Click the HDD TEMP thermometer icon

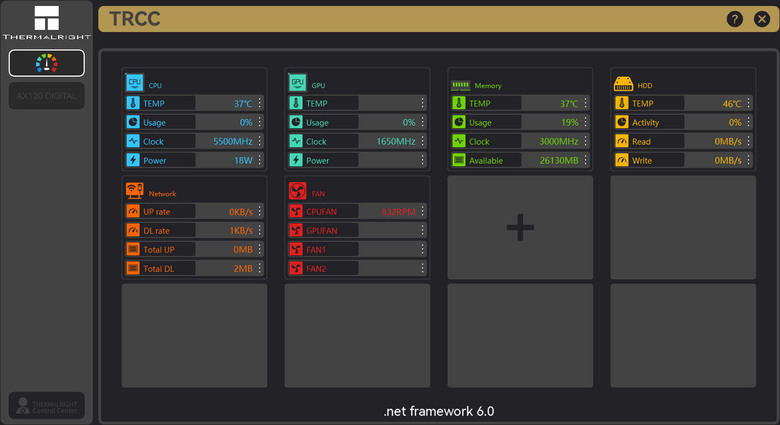pos(622,103)
